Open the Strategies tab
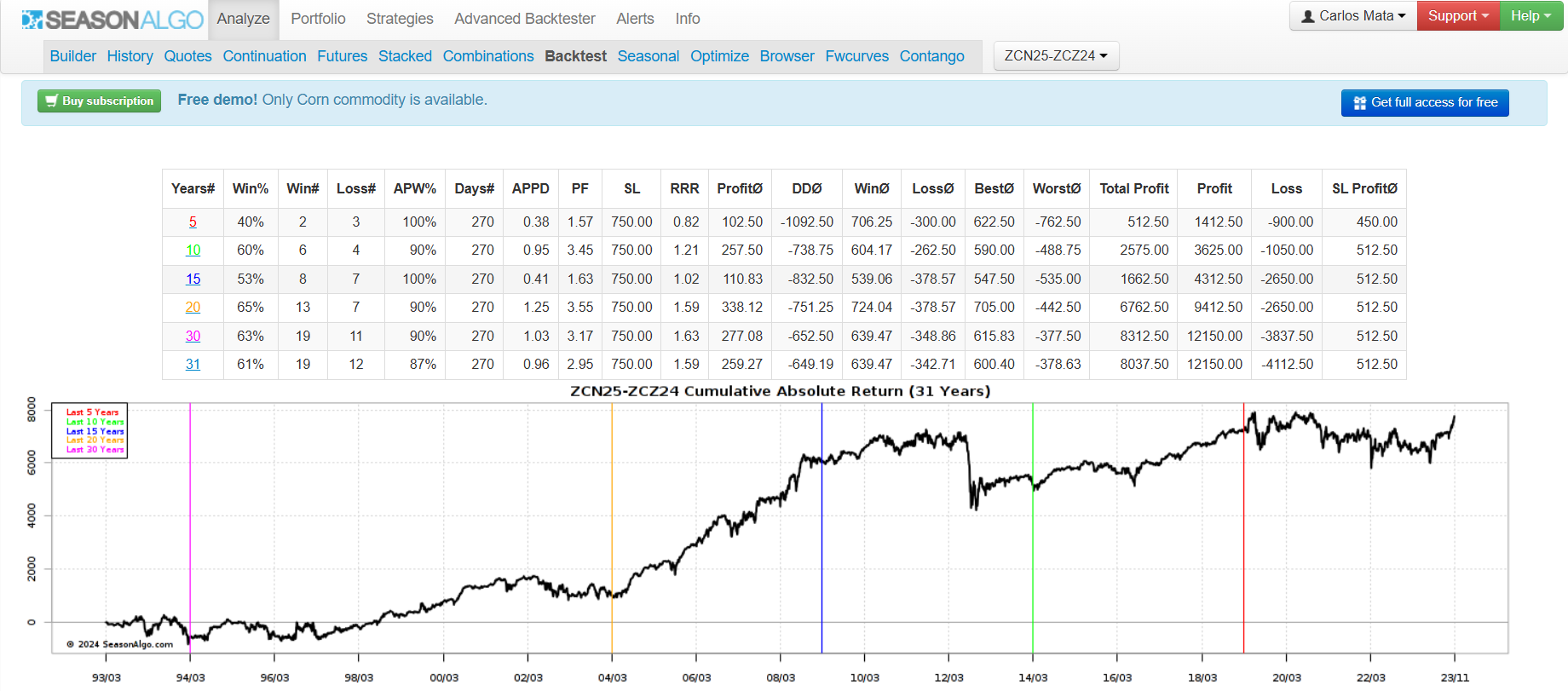The height and width of the screenshot is (691, 1568). tap(400, 19)
